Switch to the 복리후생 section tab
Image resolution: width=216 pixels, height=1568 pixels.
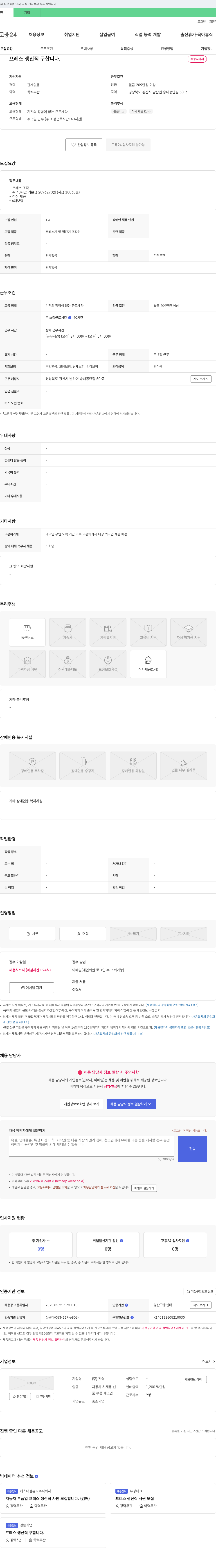coord(127,49)
